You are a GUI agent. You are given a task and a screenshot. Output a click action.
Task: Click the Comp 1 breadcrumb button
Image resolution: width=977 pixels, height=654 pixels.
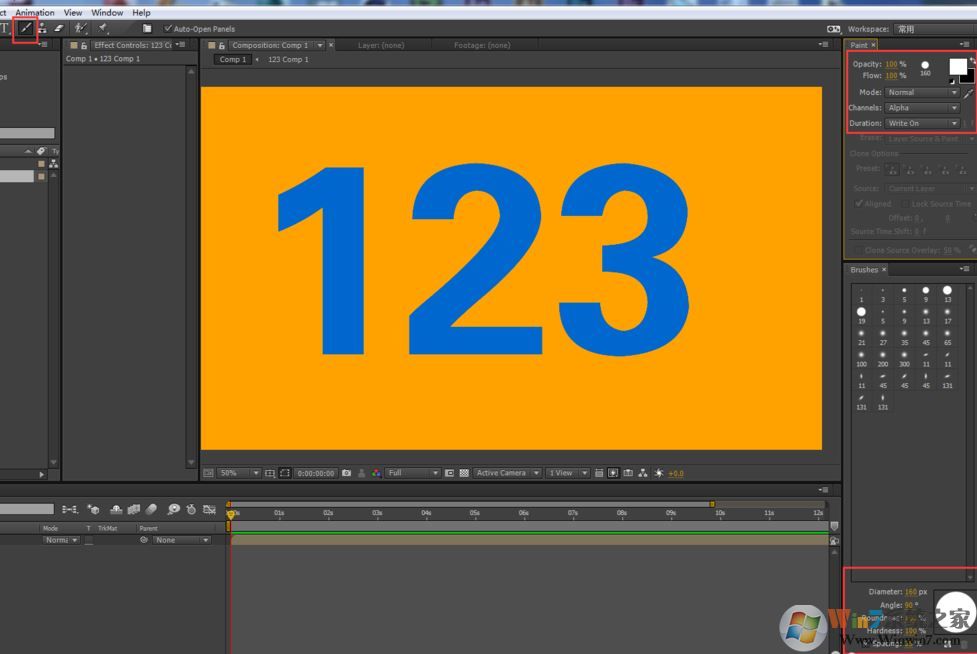tap(231, 60)
